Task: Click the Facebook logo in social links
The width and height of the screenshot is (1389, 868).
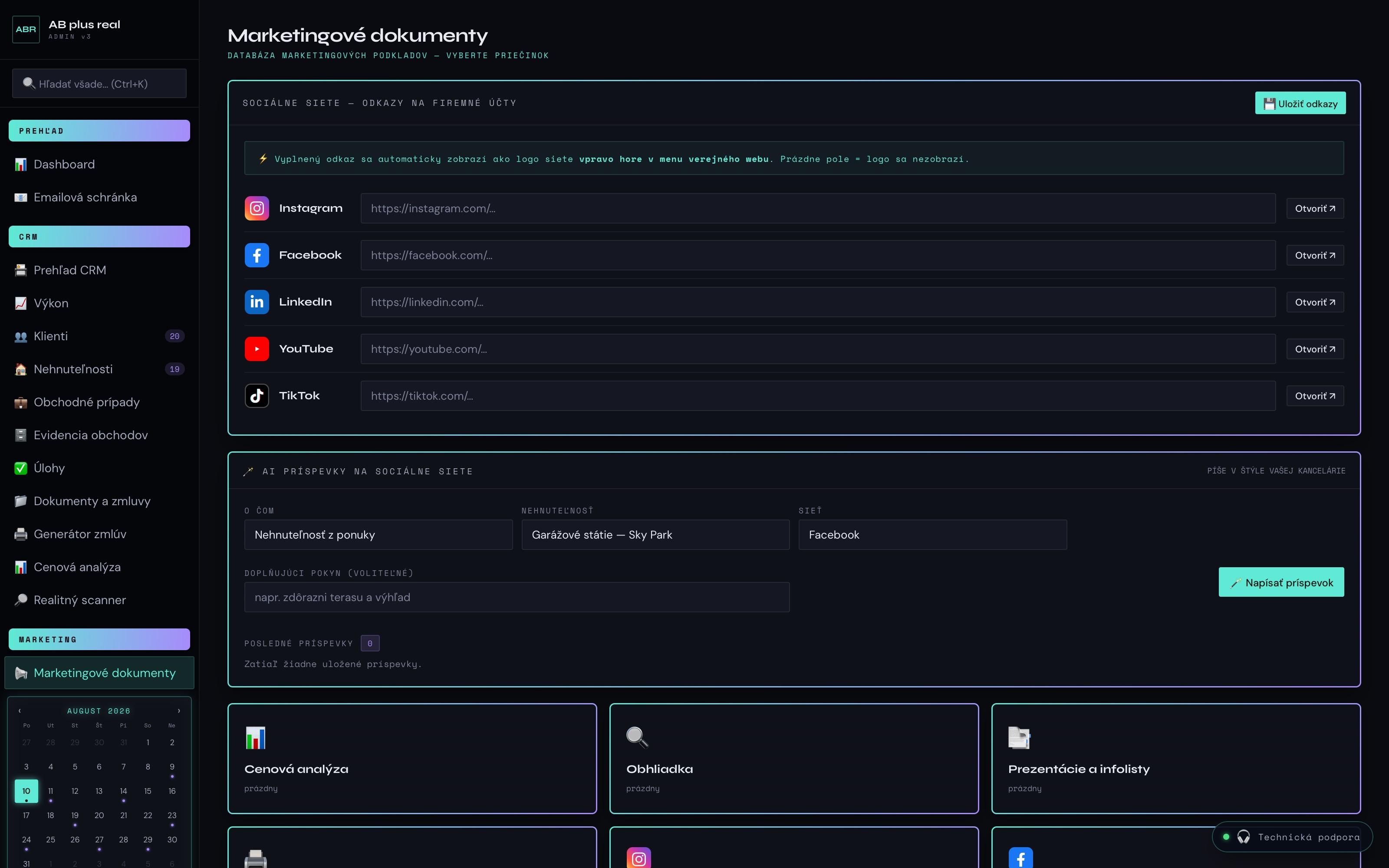Action: tap(257, 256)
